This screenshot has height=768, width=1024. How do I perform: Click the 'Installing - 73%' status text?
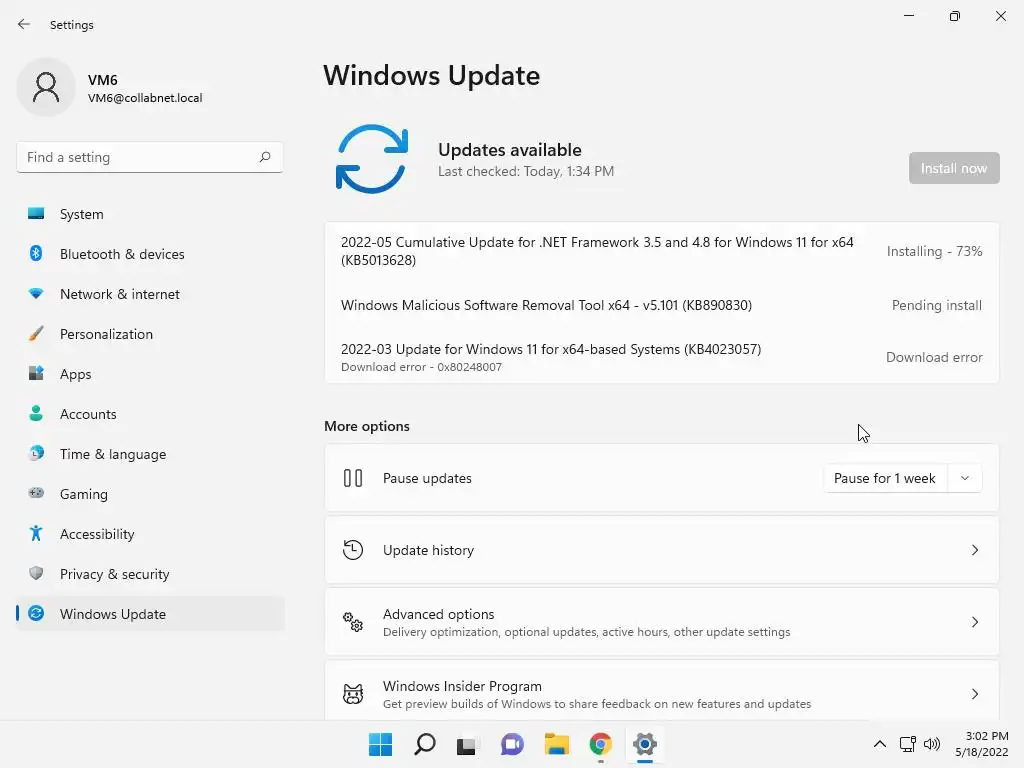[x=934, y=251]
